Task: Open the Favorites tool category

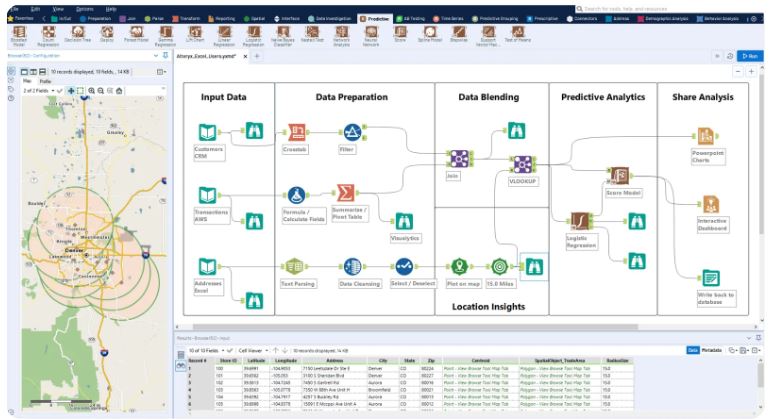Action: pyautogui.click(x=21, y=19)
